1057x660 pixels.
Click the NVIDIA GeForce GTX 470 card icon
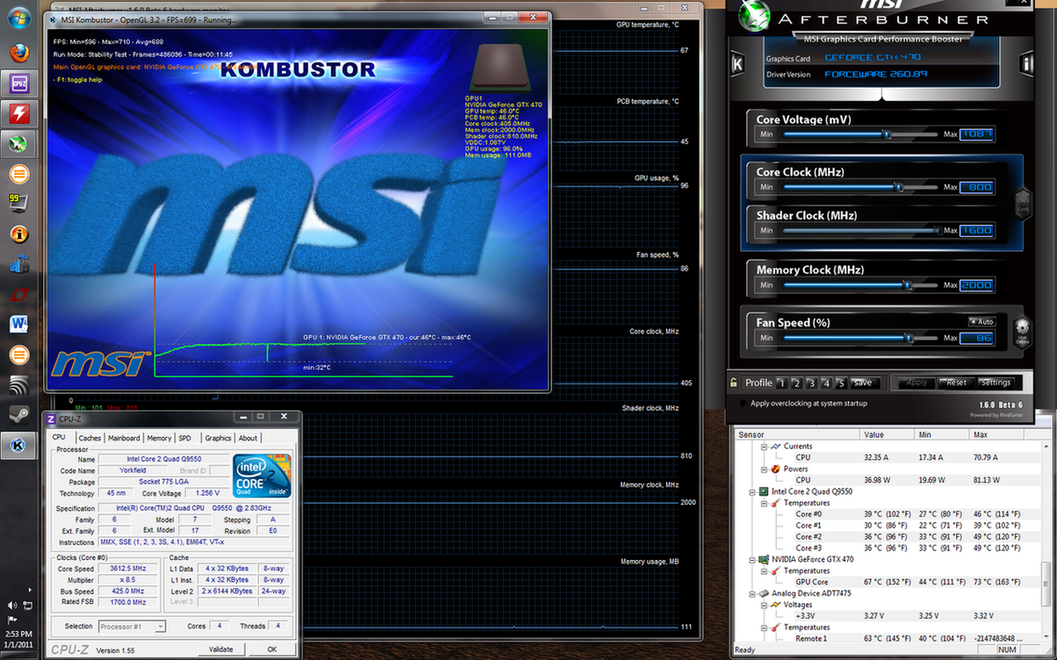point(764,560)
